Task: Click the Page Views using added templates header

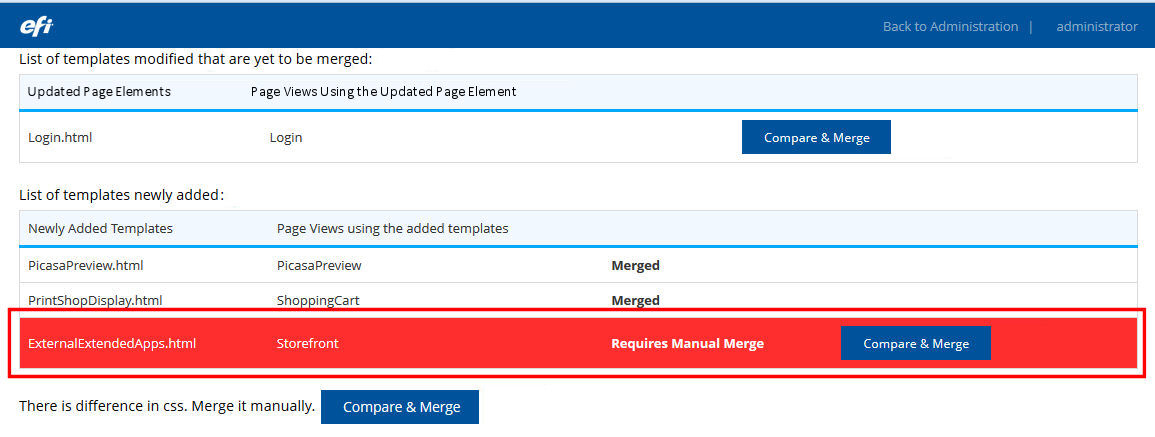Action: (392, 229)
